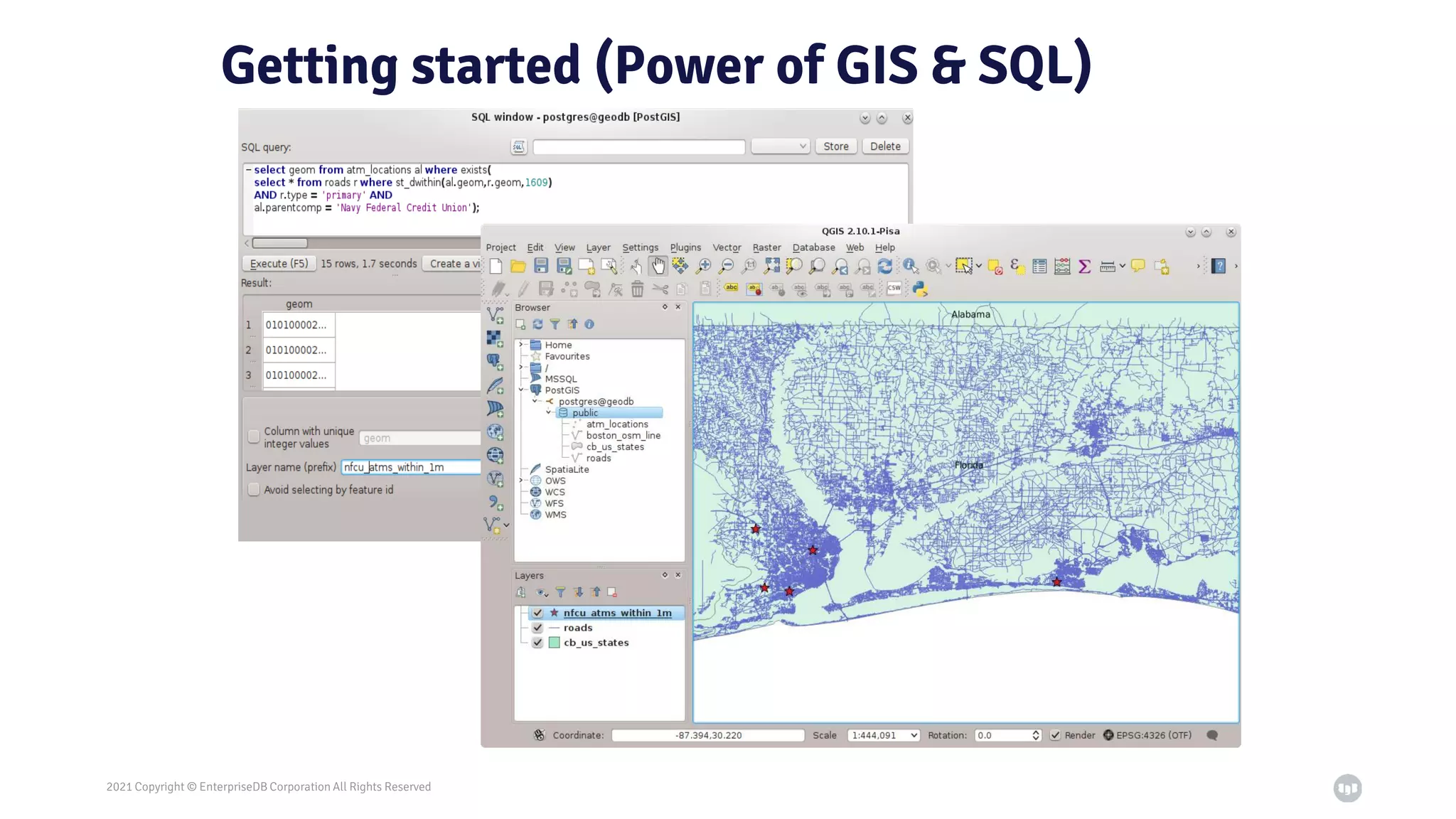Collapse the postgres@geodb connection
Image resolution: width=1456 pixels, height=819 pixels.
click(x=535, y=401)
